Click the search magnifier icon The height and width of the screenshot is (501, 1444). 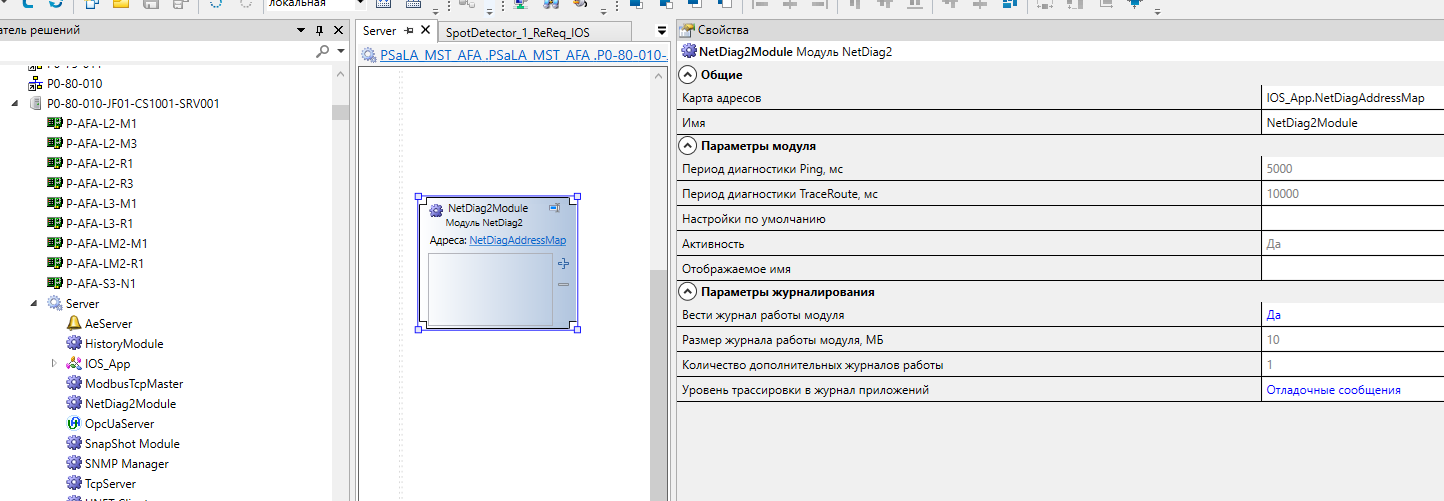click(x=323, y=50)
